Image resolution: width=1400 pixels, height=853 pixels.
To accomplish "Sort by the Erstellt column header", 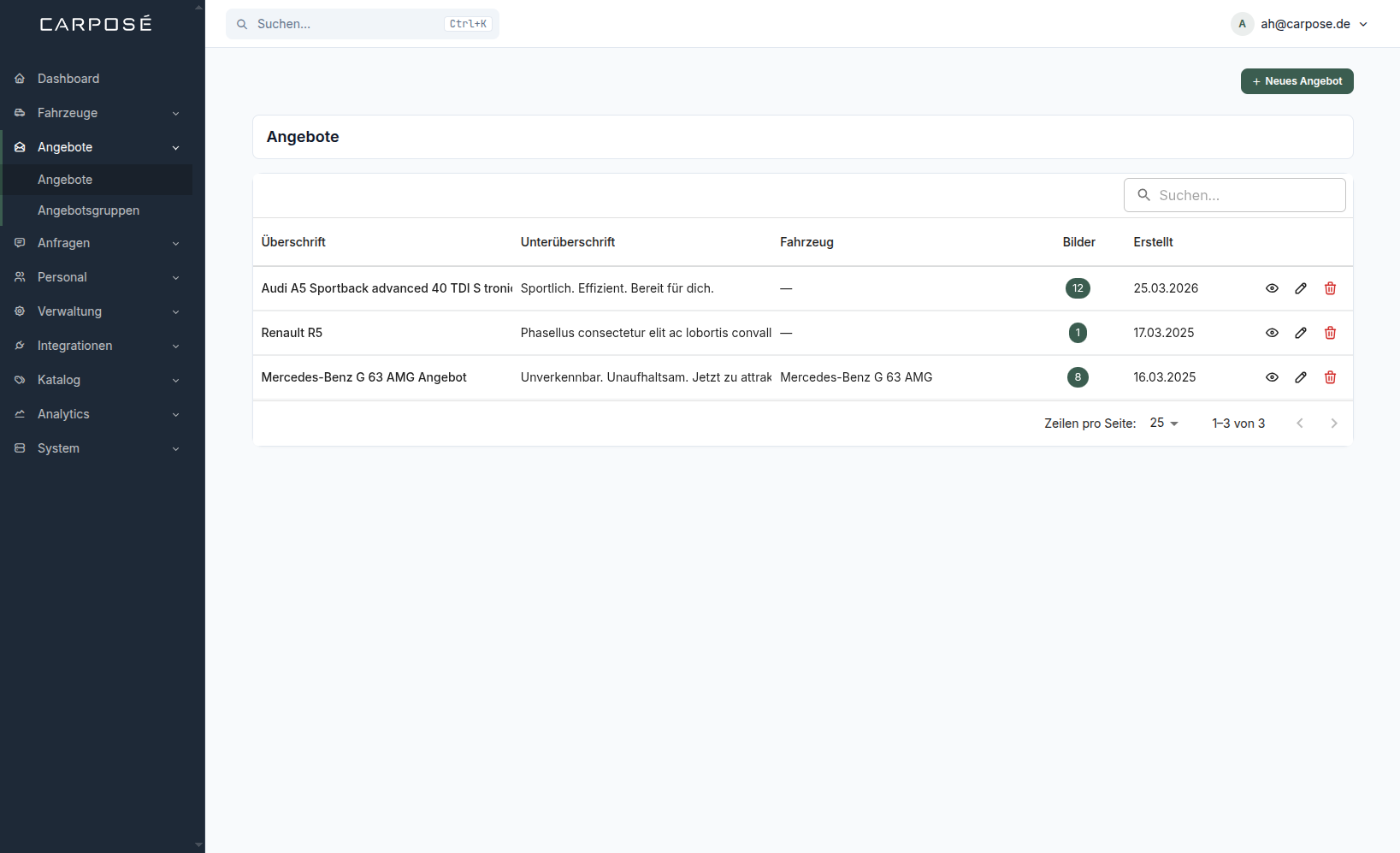I will point(1153,242).
